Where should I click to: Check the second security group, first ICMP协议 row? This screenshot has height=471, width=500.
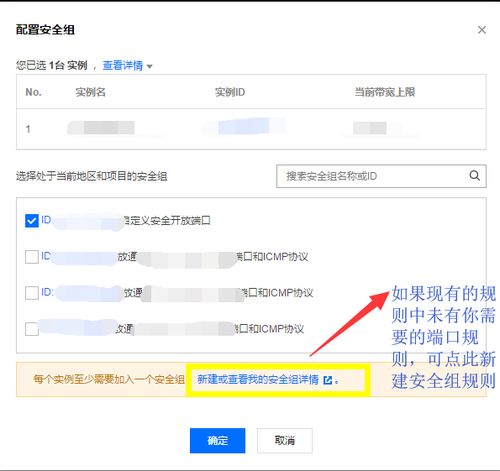(x=32, y=257)
